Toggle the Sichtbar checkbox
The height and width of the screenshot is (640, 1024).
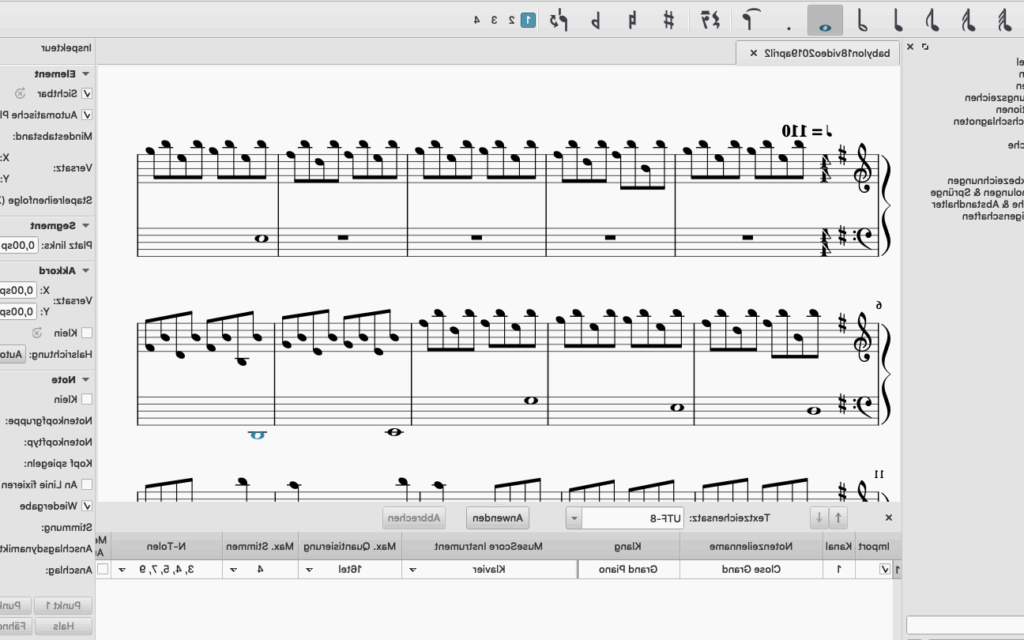tap(87, 93)
